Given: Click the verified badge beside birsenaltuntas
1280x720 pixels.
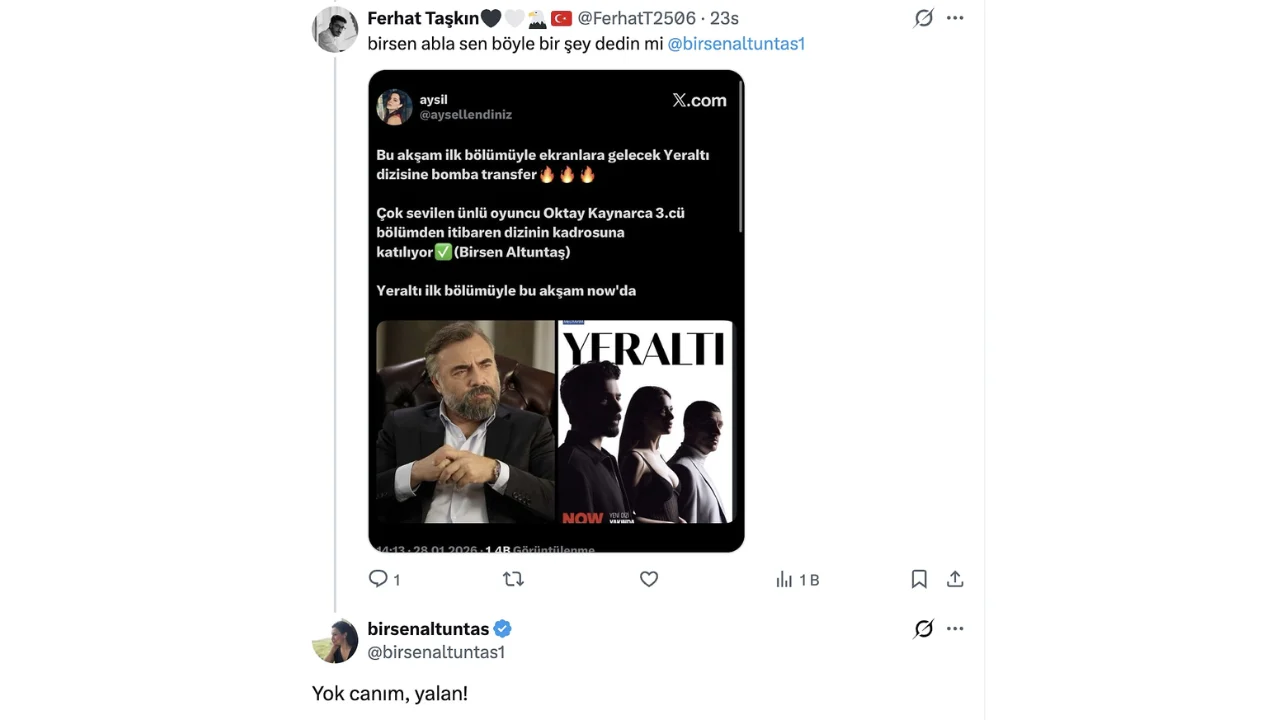Looking at the screenshot, I should coord(503,628).
